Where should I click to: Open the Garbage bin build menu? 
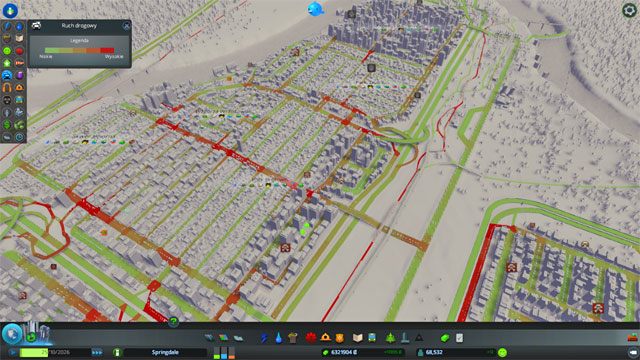coord(293,338)
